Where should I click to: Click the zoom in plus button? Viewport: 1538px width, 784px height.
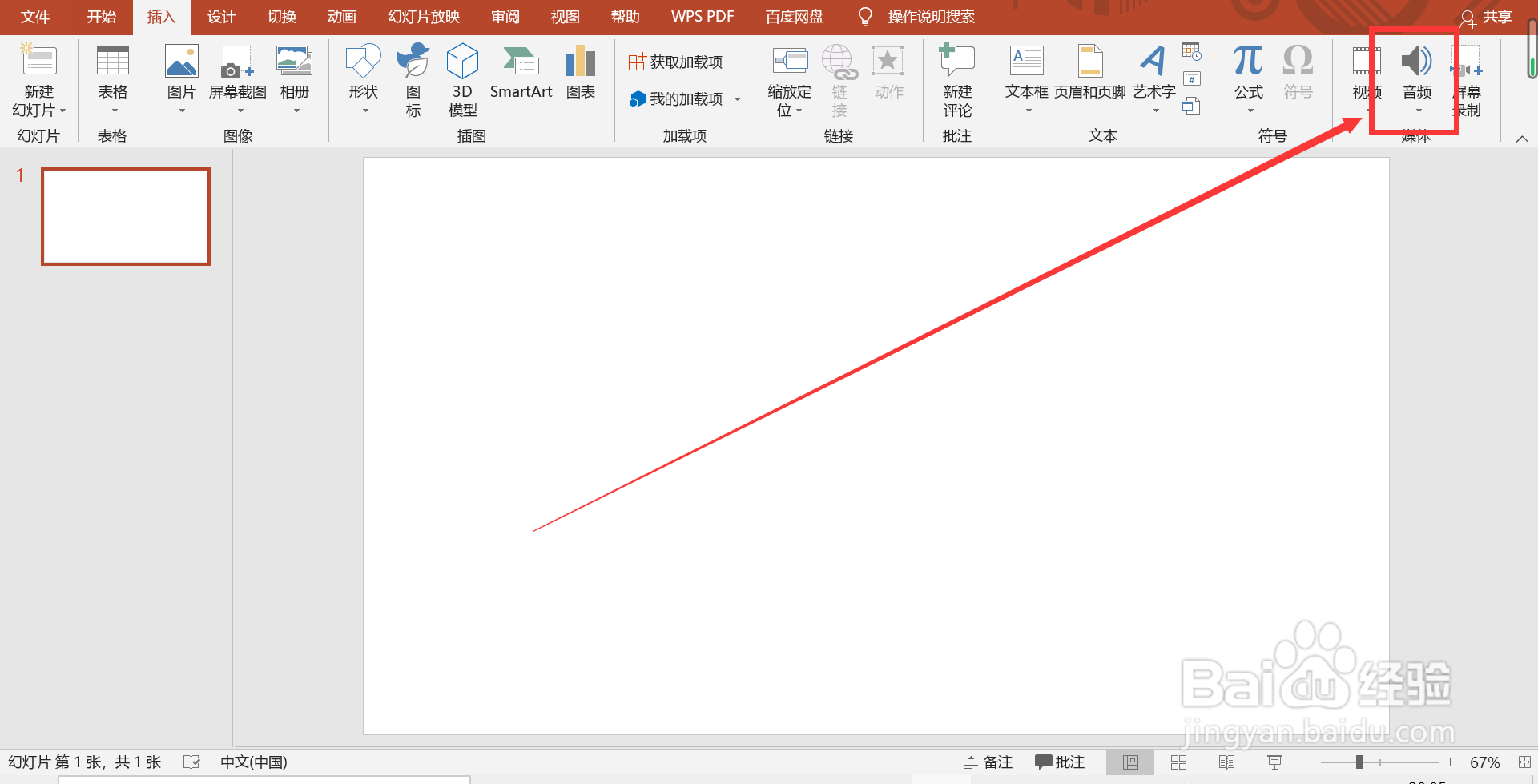coord(1450,762)
